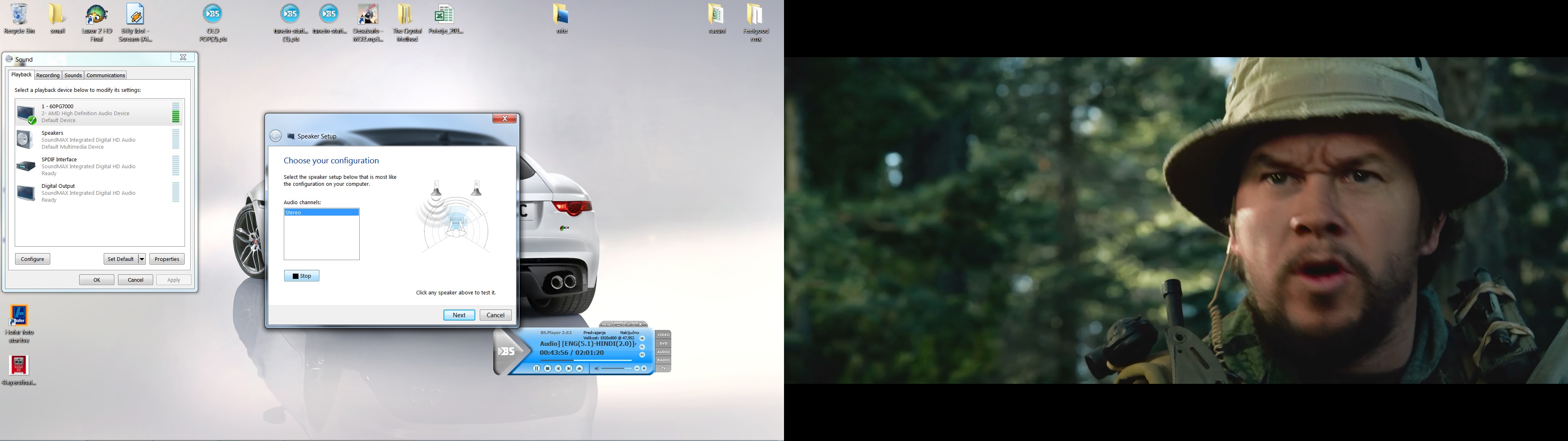Select the Feelgood rmx folder
Screen dimensions: 1568x441
[x=755, y=22]
